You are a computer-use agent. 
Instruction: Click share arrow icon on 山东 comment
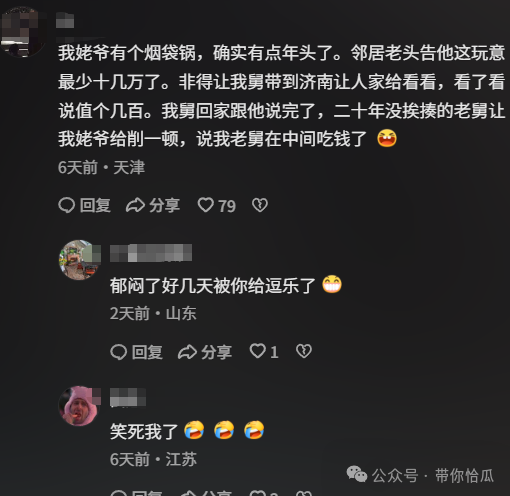point(187,352)
